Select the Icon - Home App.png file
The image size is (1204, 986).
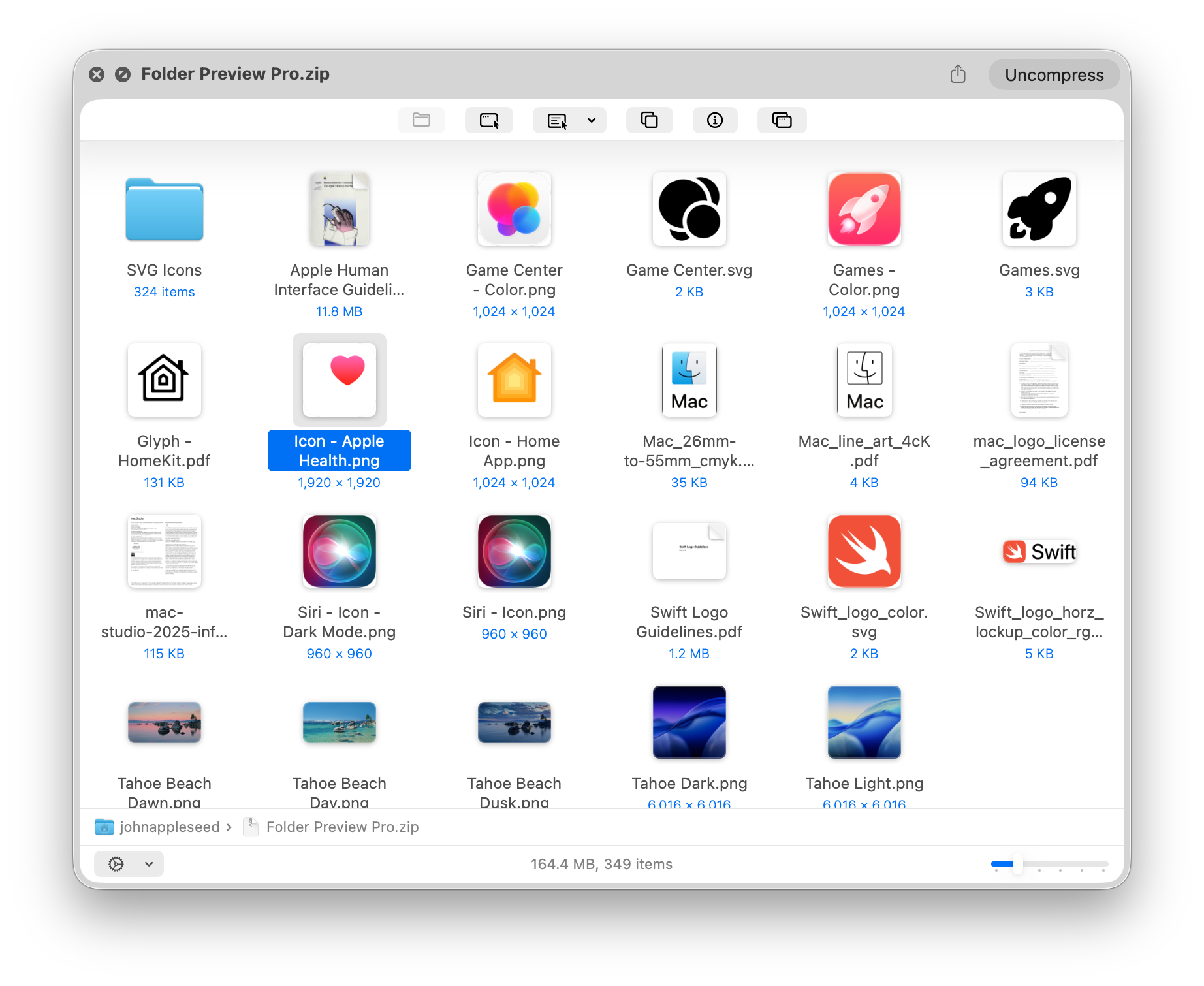tap(514, 381)
